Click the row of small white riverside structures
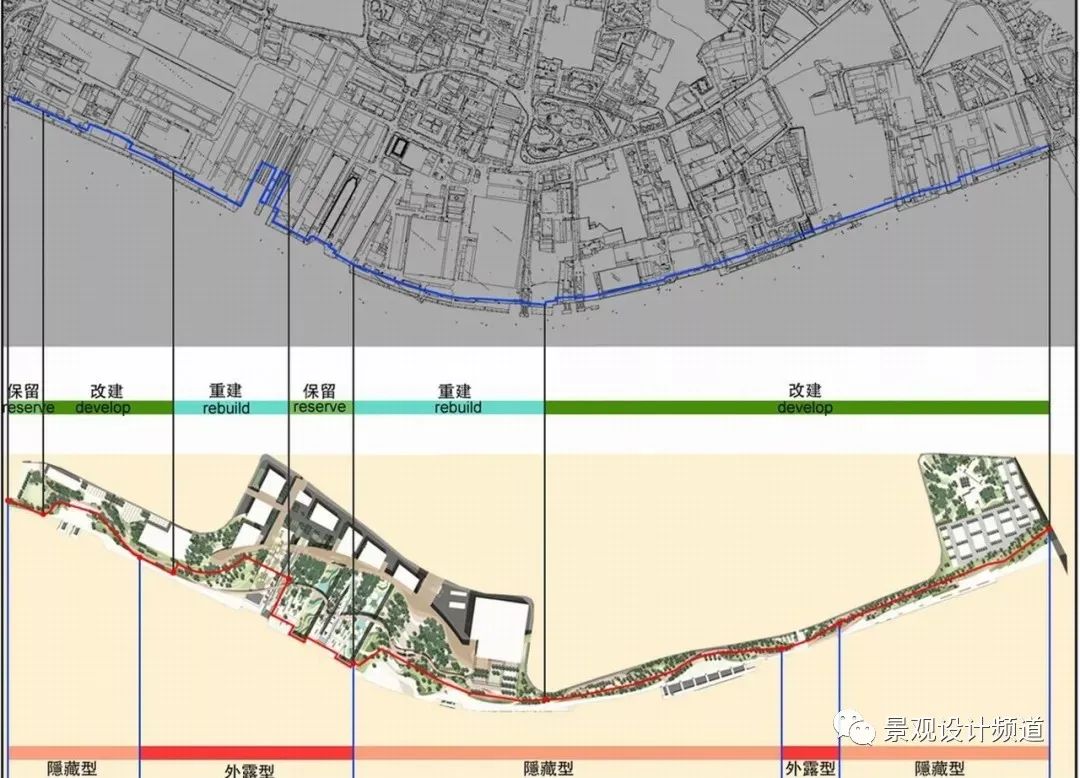 (x=707, y=681)
